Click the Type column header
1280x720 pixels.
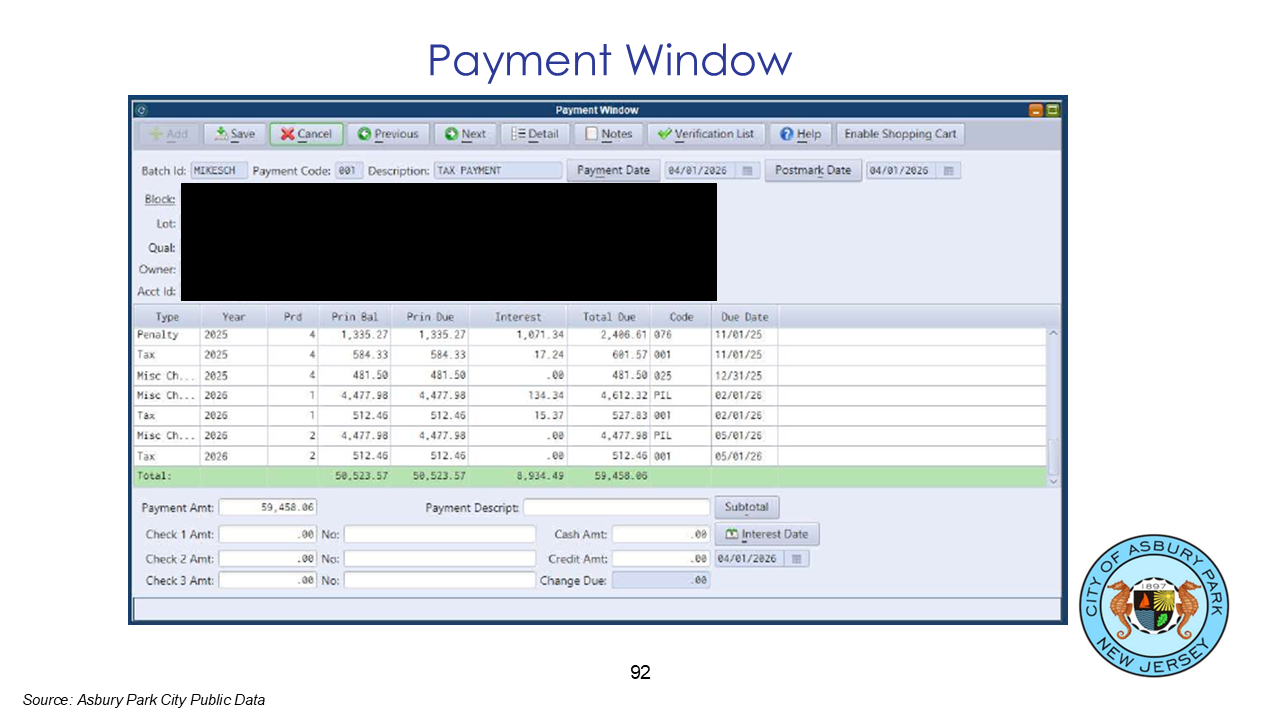click(167, 317)
